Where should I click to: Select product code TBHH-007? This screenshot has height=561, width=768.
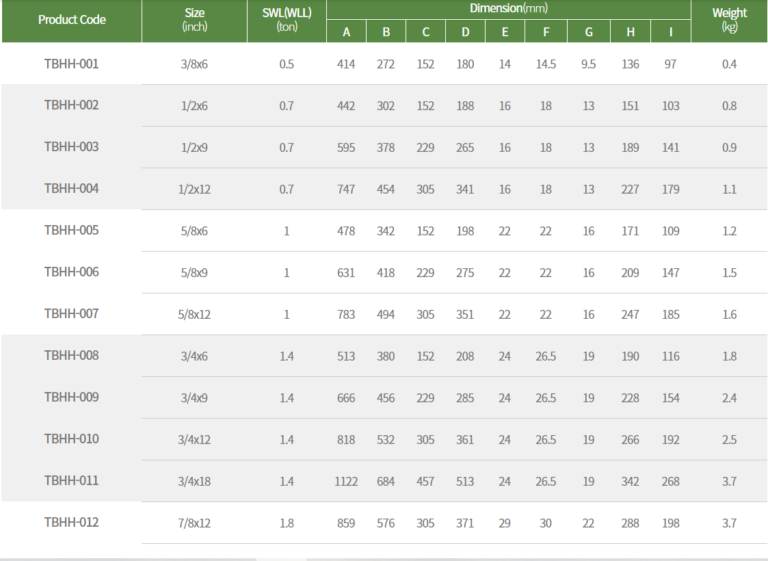pos(71,314)
